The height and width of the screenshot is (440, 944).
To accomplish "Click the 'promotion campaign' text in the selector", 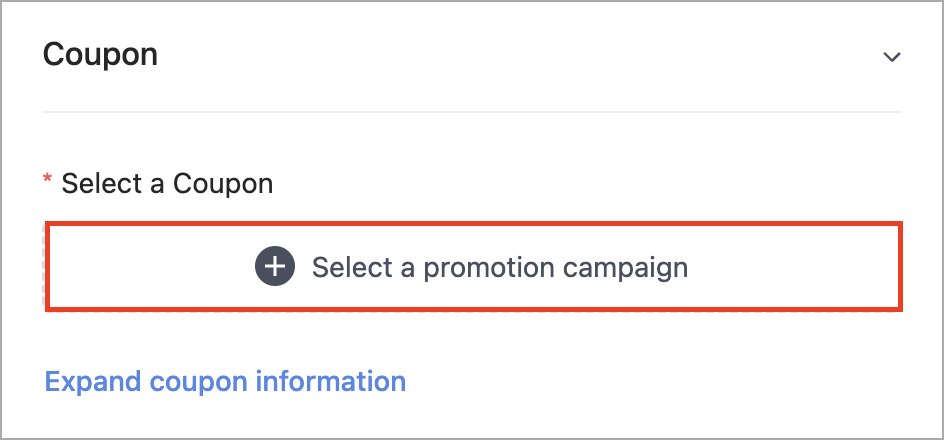I will (555, 268).
